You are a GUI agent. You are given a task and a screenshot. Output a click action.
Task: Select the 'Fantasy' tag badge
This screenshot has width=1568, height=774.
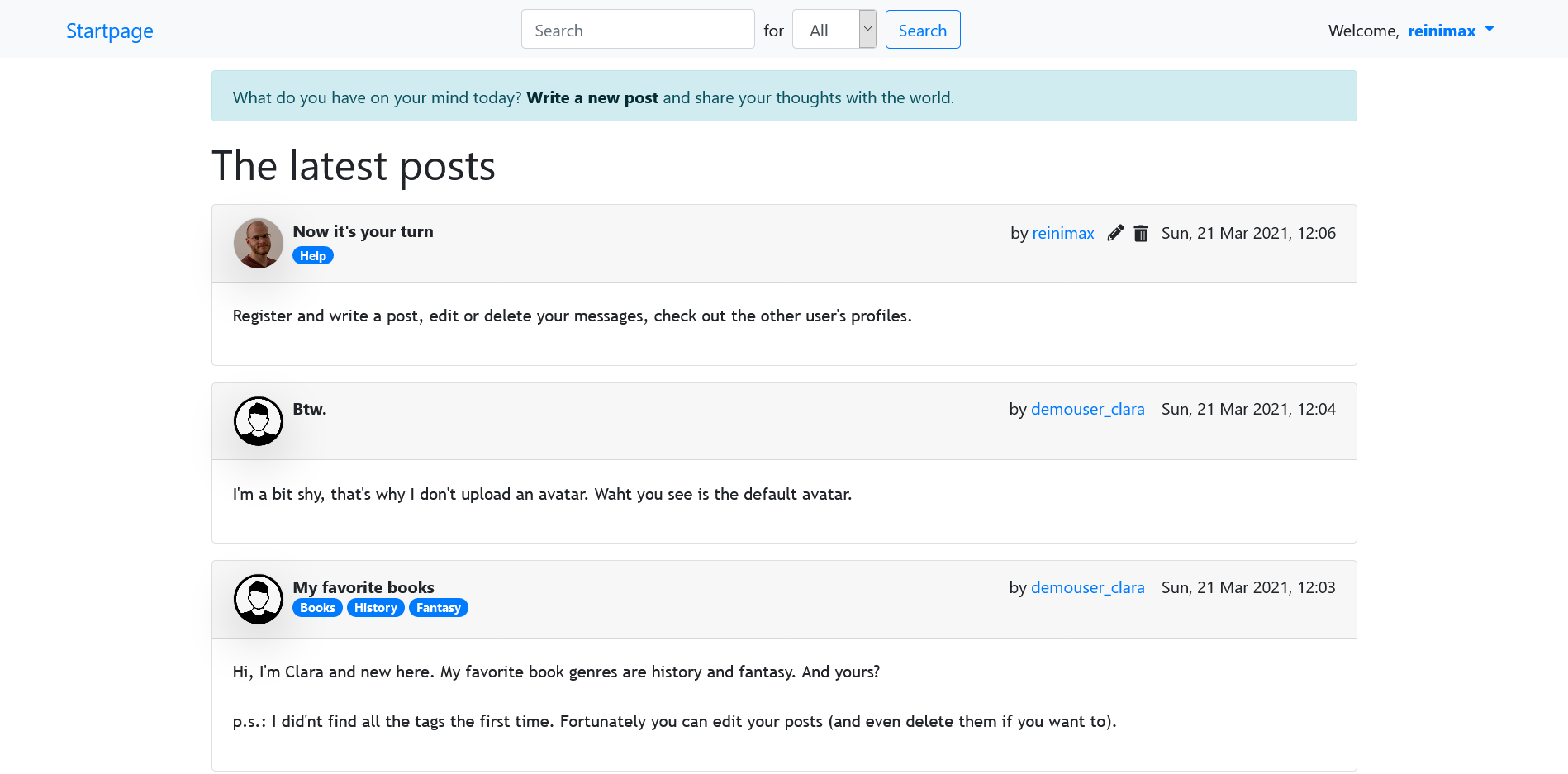click(x=439, y=607)
